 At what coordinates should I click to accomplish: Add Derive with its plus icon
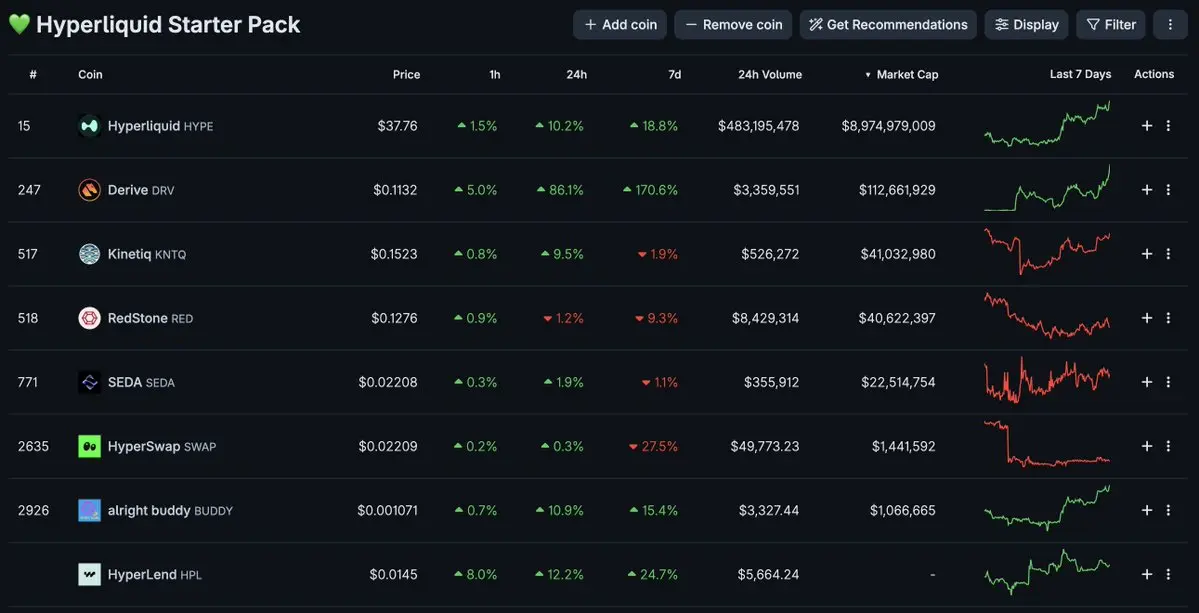click(1146, 190)
